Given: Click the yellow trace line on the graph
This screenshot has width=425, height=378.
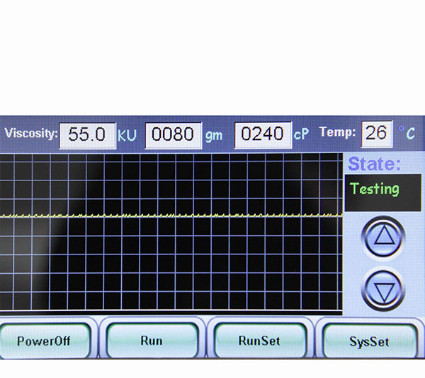Looking at the screenshot, I should (x=171, y=215).
